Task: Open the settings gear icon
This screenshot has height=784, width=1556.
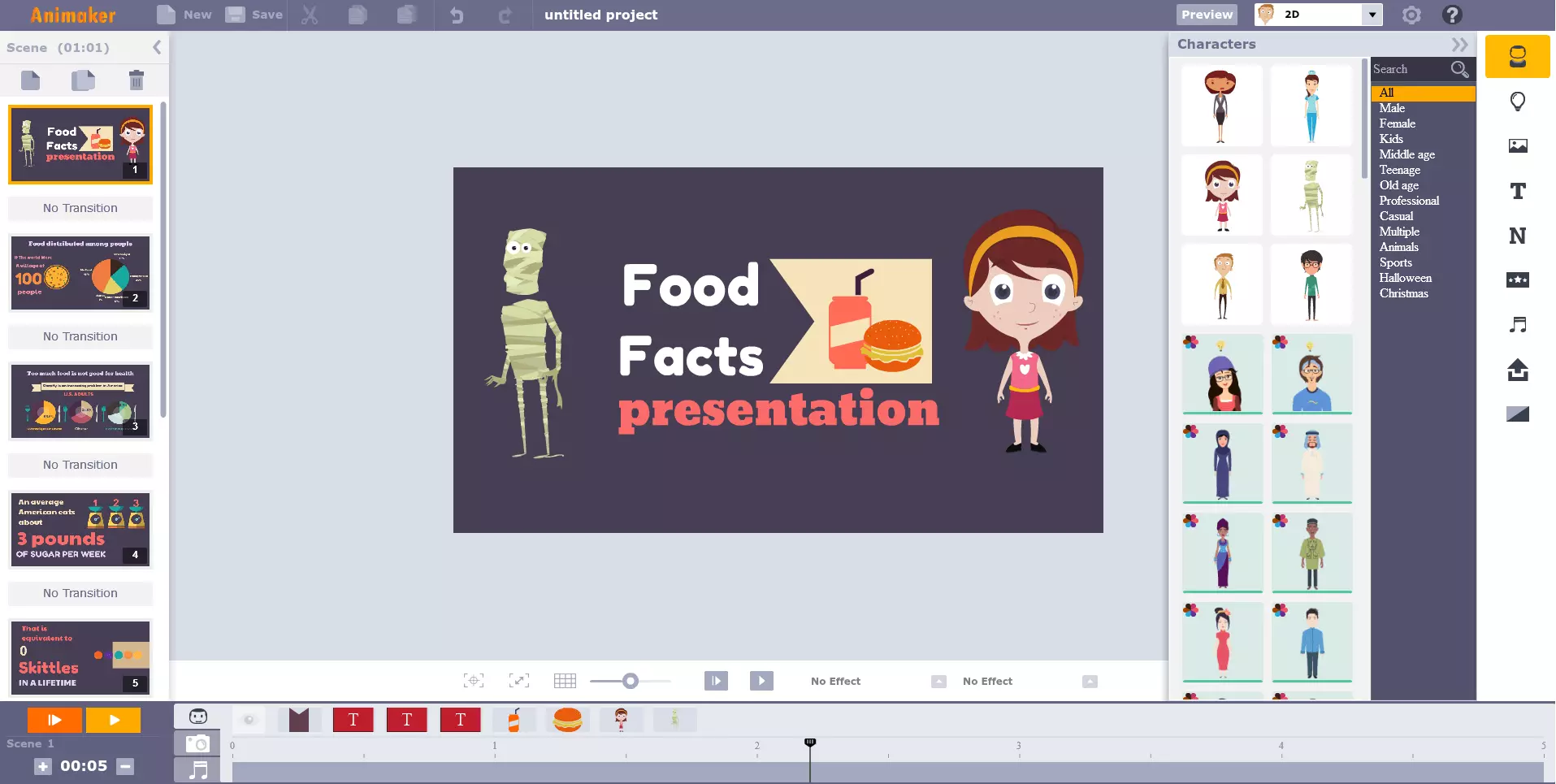Action: pos(1411,15)
